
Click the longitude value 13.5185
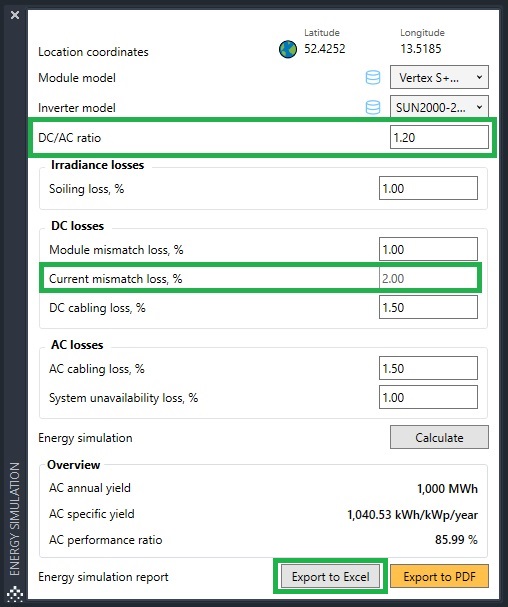(x=420, y=49)
